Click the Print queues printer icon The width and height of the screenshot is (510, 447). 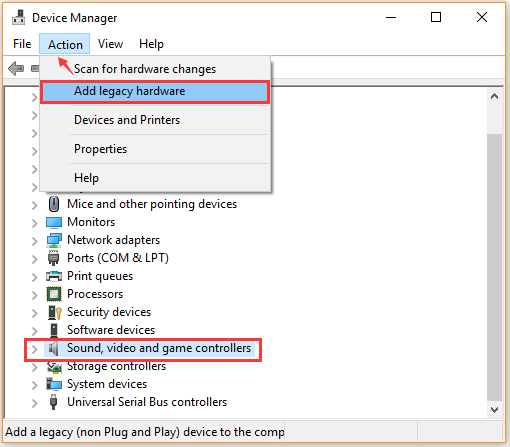(54, 276)
